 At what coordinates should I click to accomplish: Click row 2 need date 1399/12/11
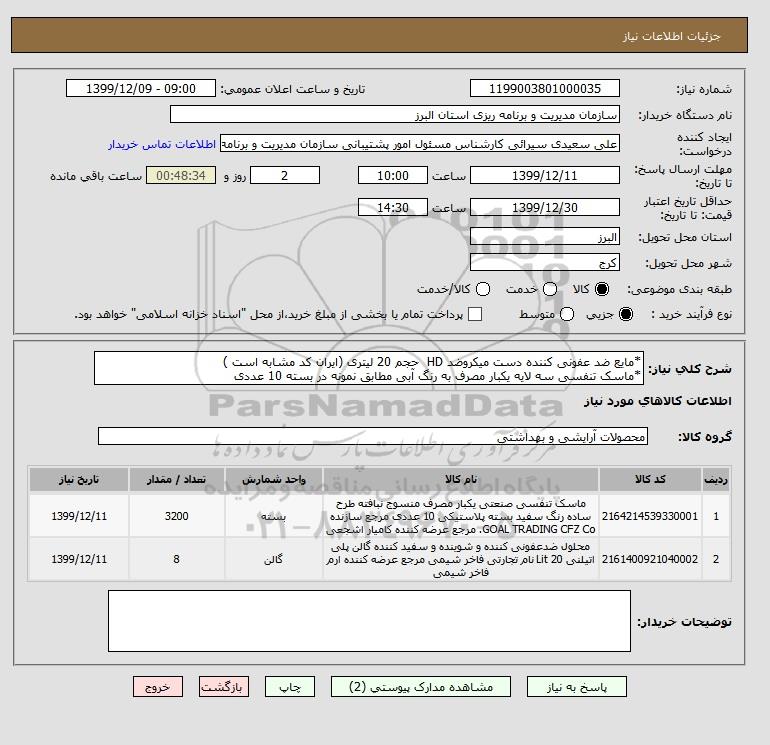point(79,559)
